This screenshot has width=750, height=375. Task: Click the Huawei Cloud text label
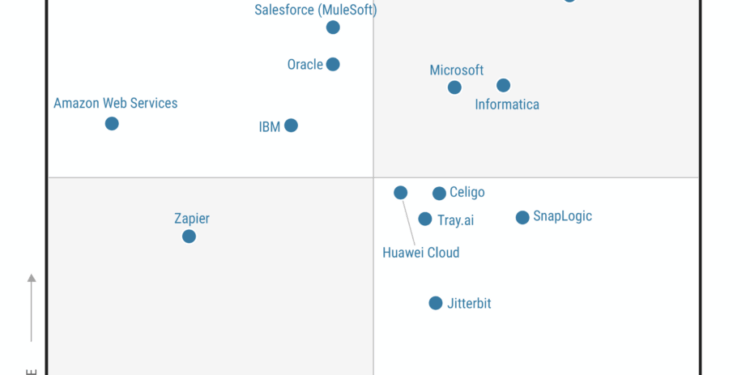pyautogui.click(x=421, y=253)
